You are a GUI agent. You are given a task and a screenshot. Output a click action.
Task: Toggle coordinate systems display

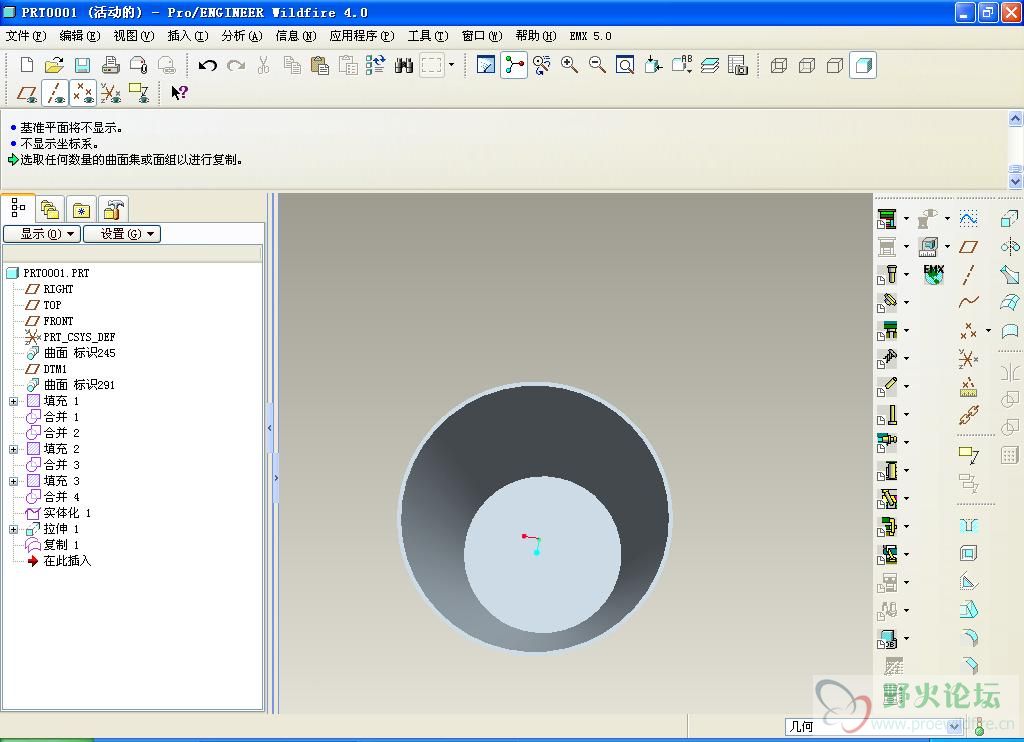111,93
